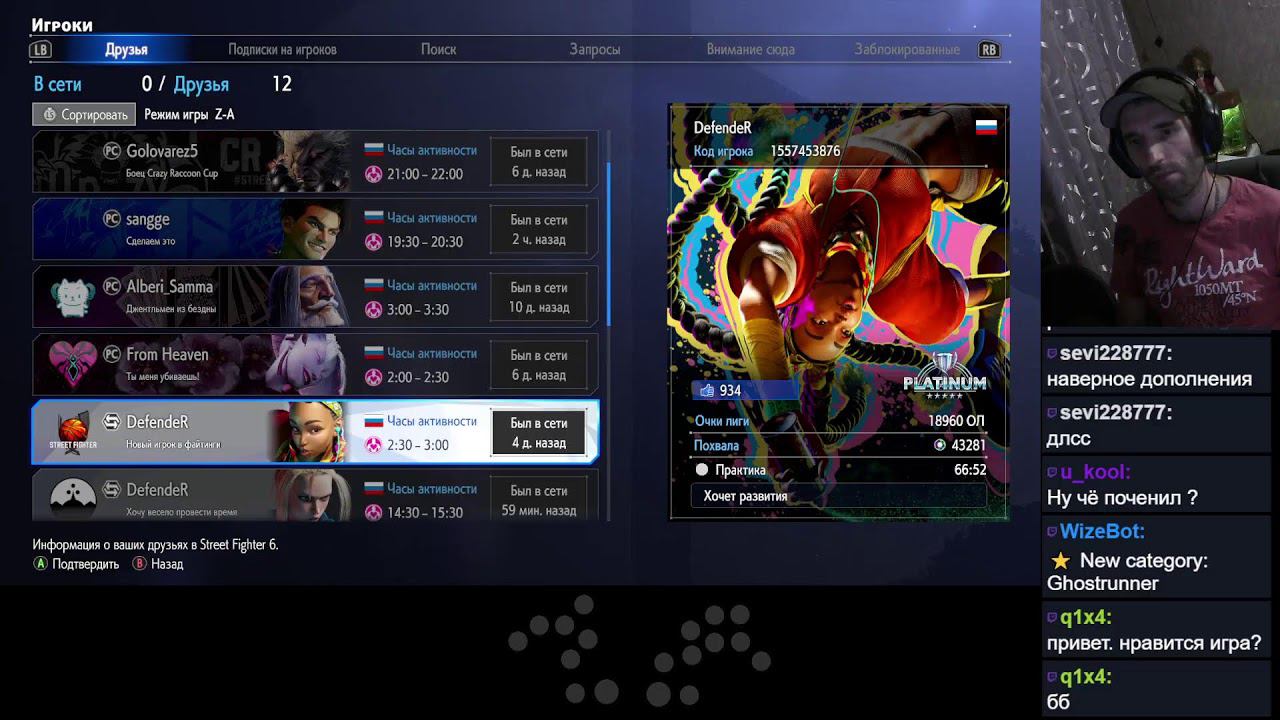The image size is (1280, 720).
Task: Switch to the Друзья tab
Action: tap(126, 49)
